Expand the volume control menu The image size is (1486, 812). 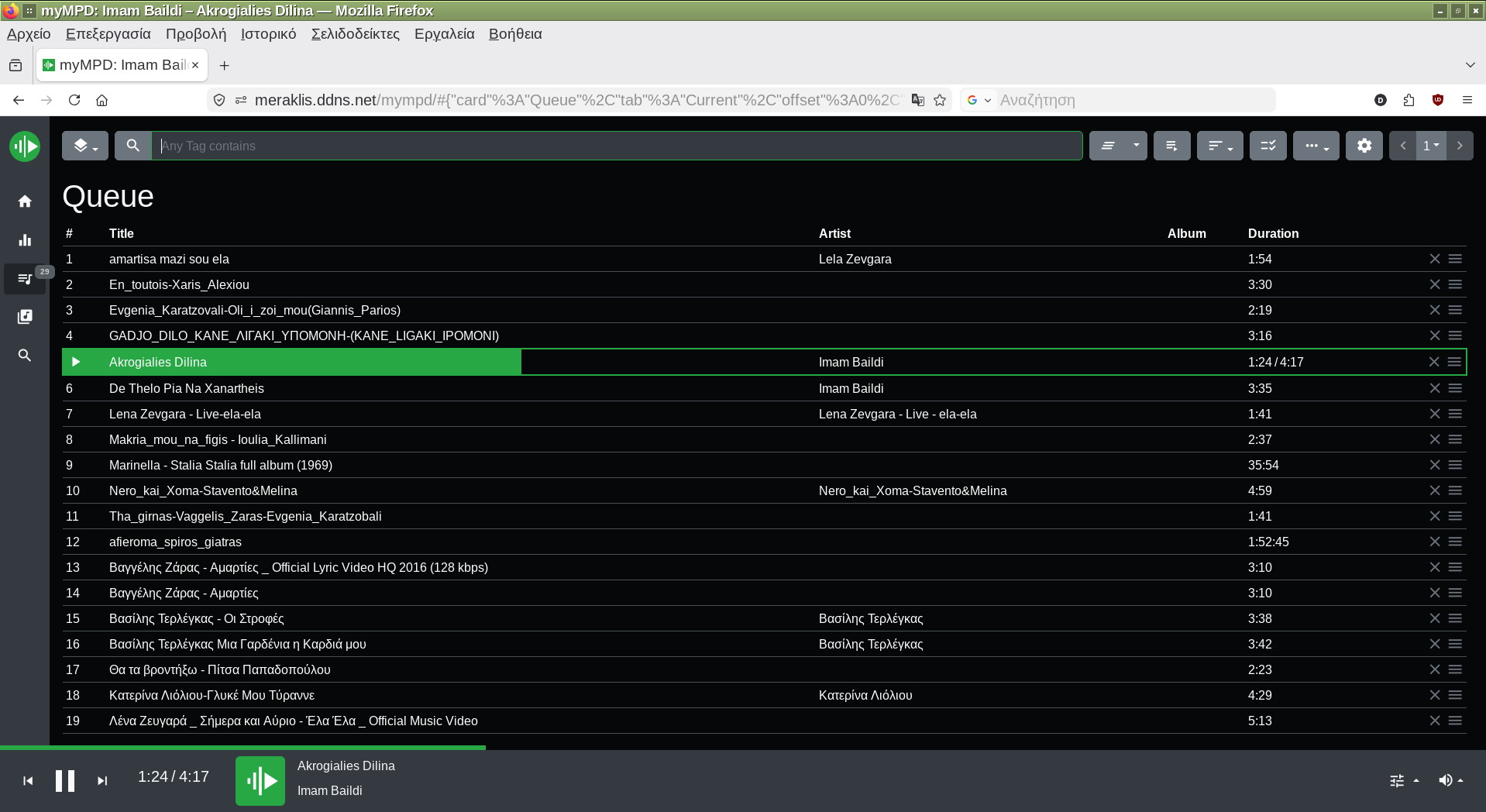(x=1450, y=780)
